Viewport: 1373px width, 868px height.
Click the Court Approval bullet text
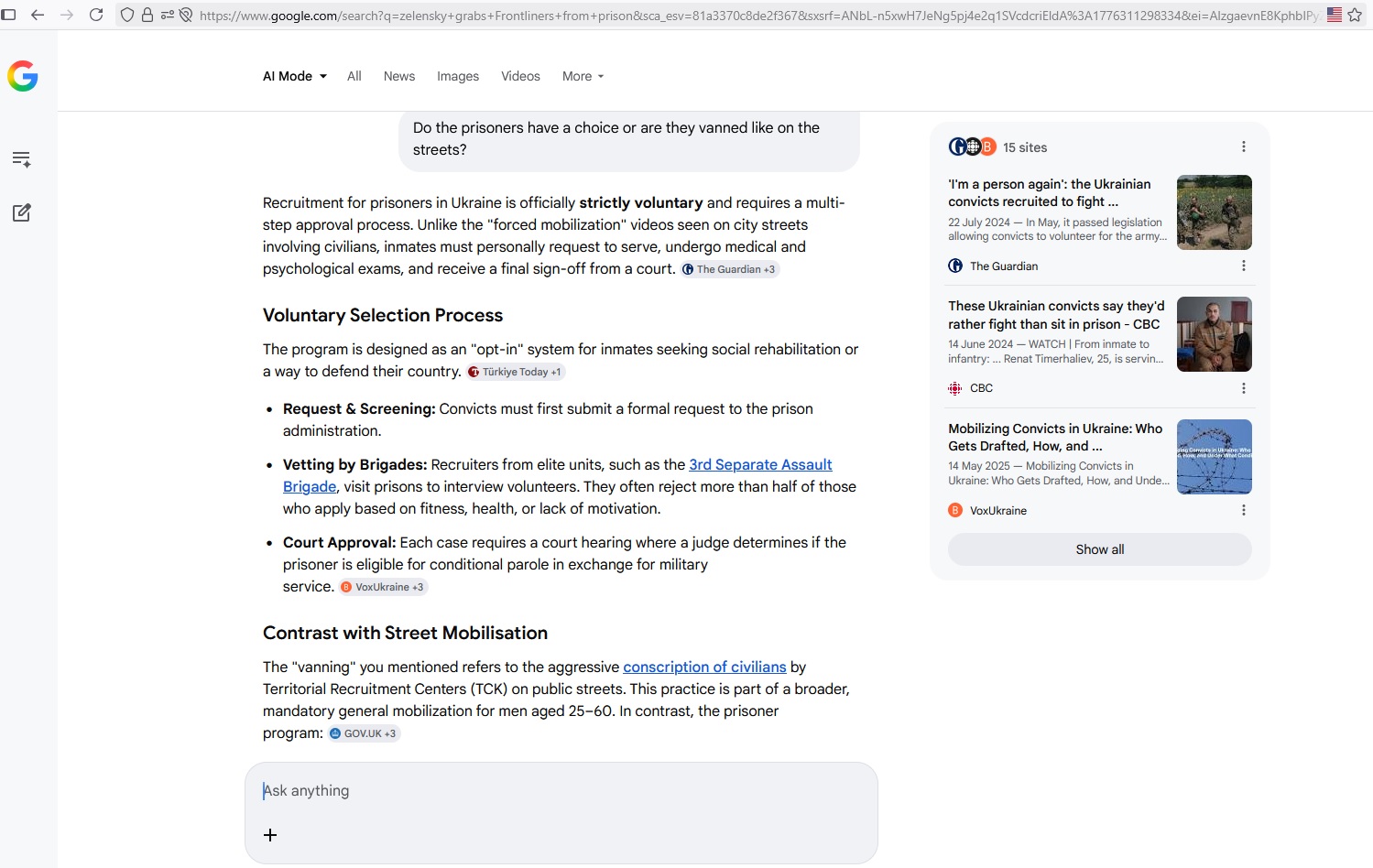[564, 564]
